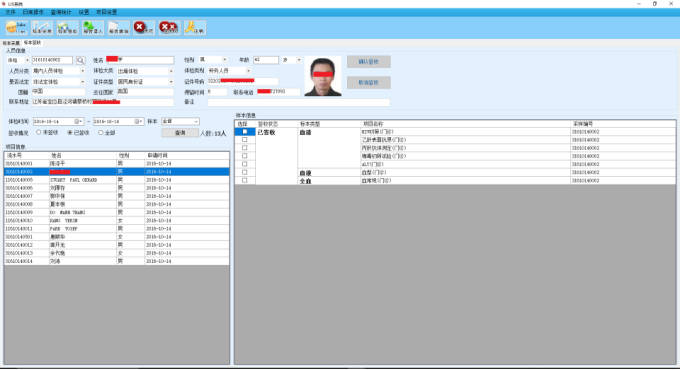
Task: Click the double red X toolbar icon
Action: (x=169, y=28)
